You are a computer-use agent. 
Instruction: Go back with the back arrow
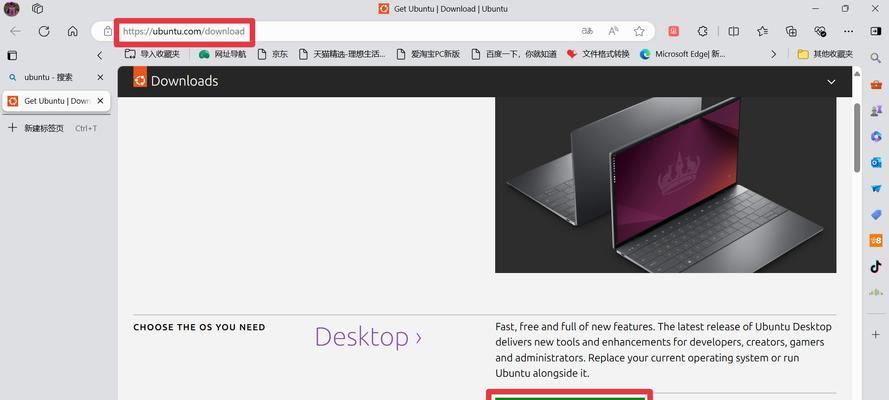pos(15,31)
